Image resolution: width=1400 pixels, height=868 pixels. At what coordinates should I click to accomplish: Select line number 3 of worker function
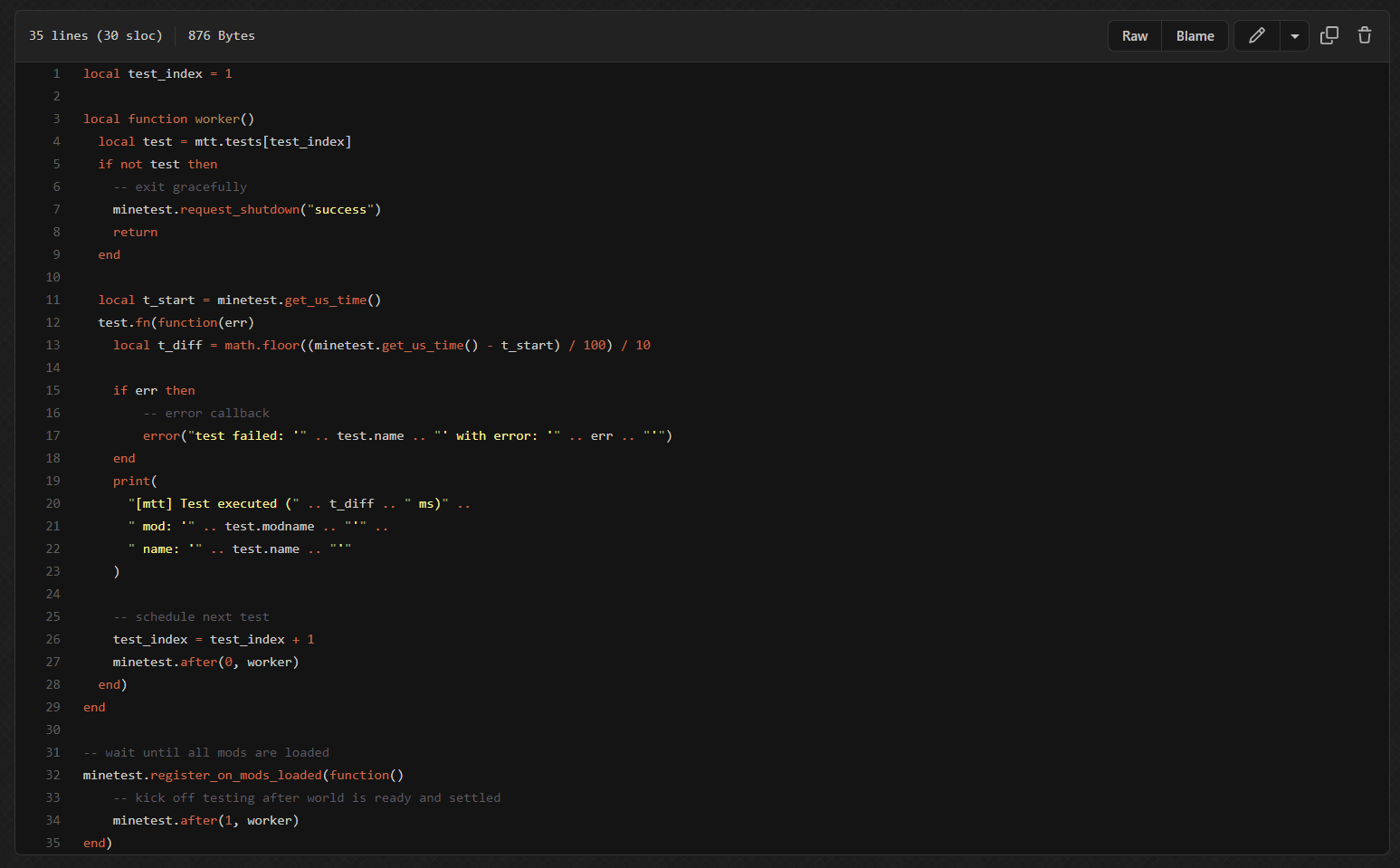pyautogui.click(x=56, y=119)
